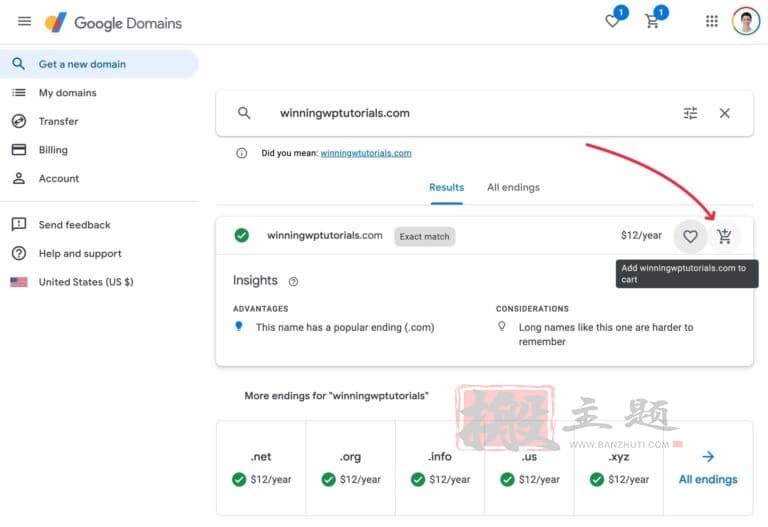Viewport: 768px width, 527px height.
Task: Click the Google Domains logo
Action: [113, 23]
